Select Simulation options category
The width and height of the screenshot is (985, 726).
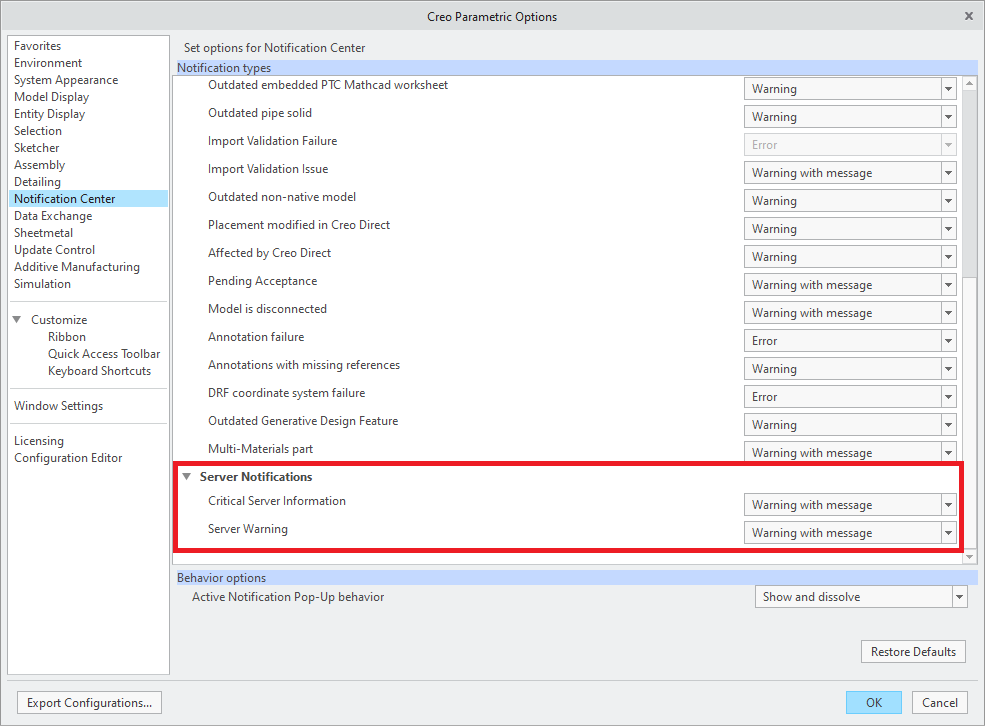coord(42,283)
